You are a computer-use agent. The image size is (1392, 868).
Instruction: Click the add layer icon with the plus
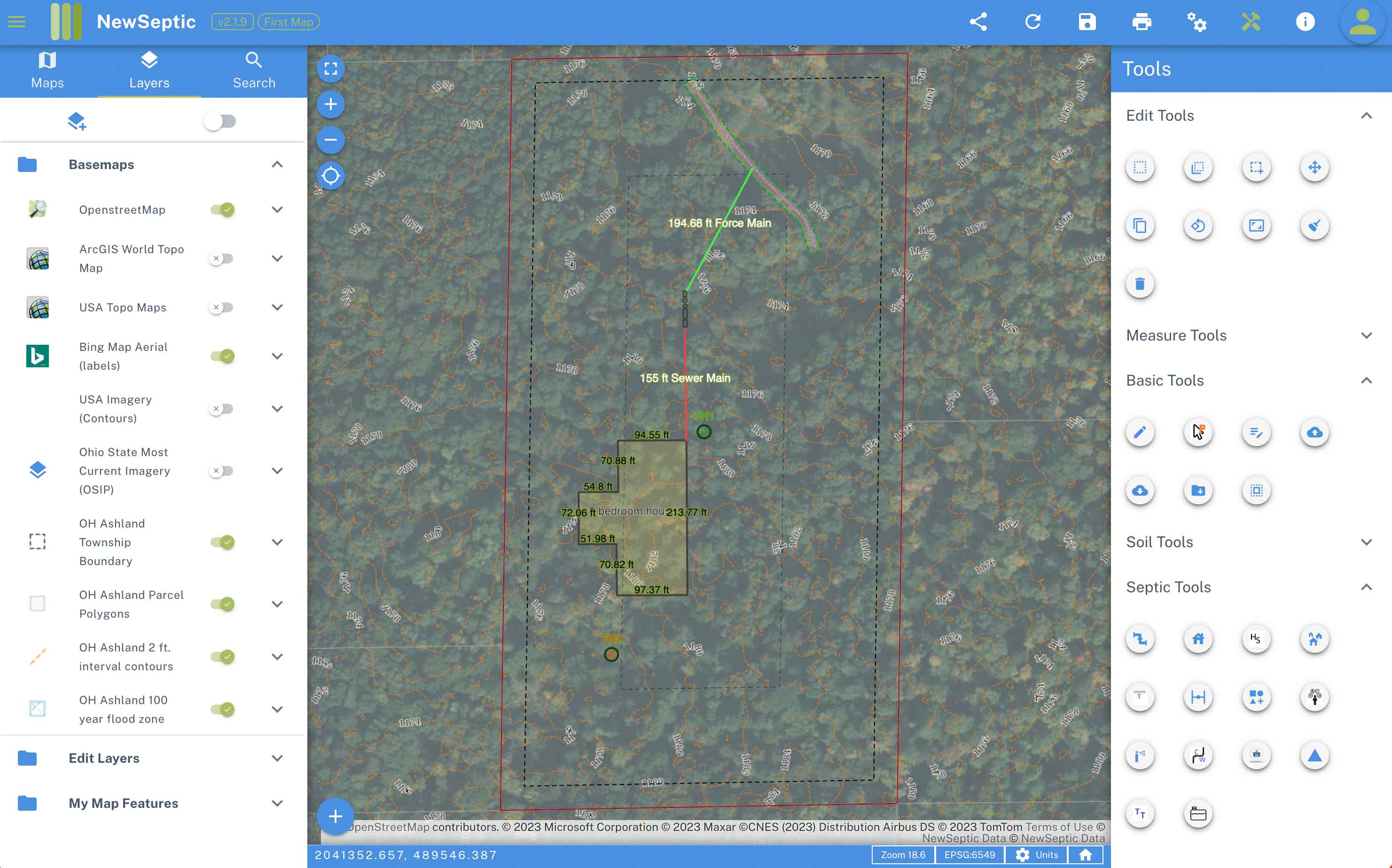tap(77, 121)
